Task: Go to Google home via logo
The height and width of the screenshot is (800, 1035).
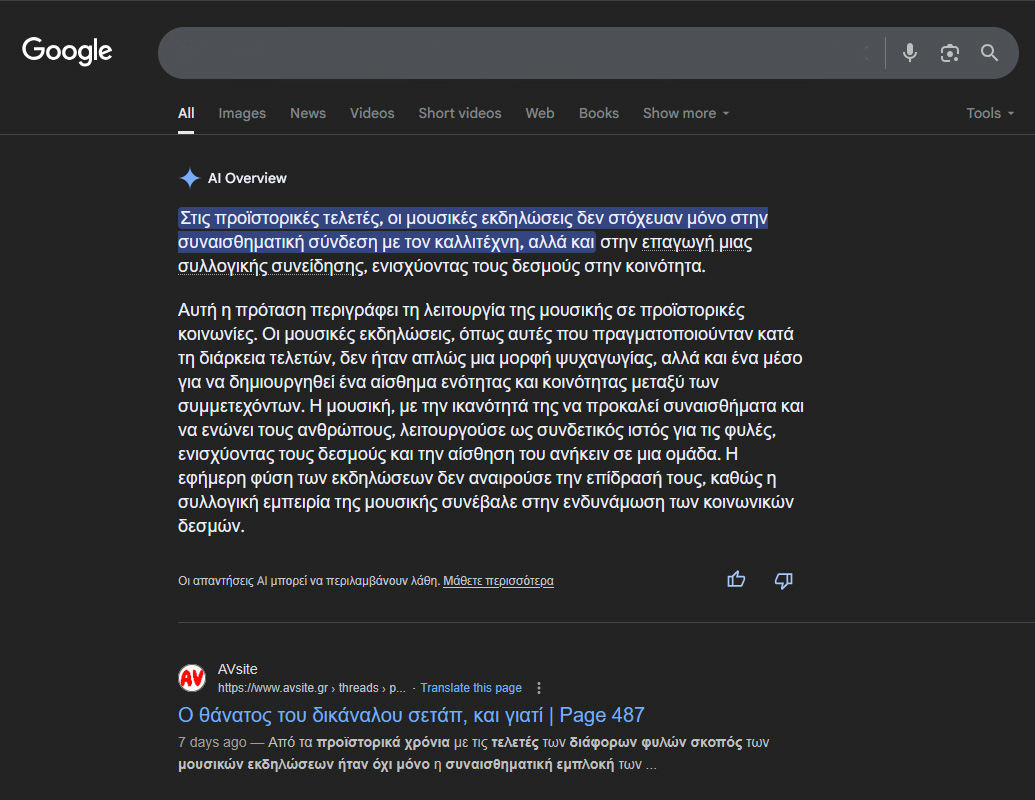Action: (67, 51)
